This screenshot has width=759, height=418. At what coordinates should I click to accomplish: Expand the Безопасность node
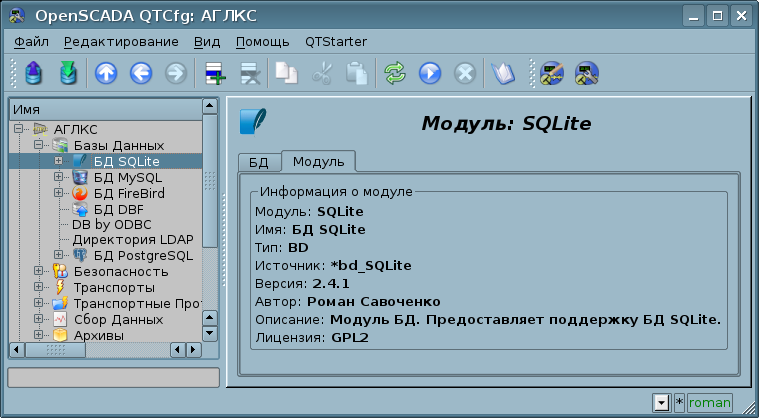(x=38, y=271)
